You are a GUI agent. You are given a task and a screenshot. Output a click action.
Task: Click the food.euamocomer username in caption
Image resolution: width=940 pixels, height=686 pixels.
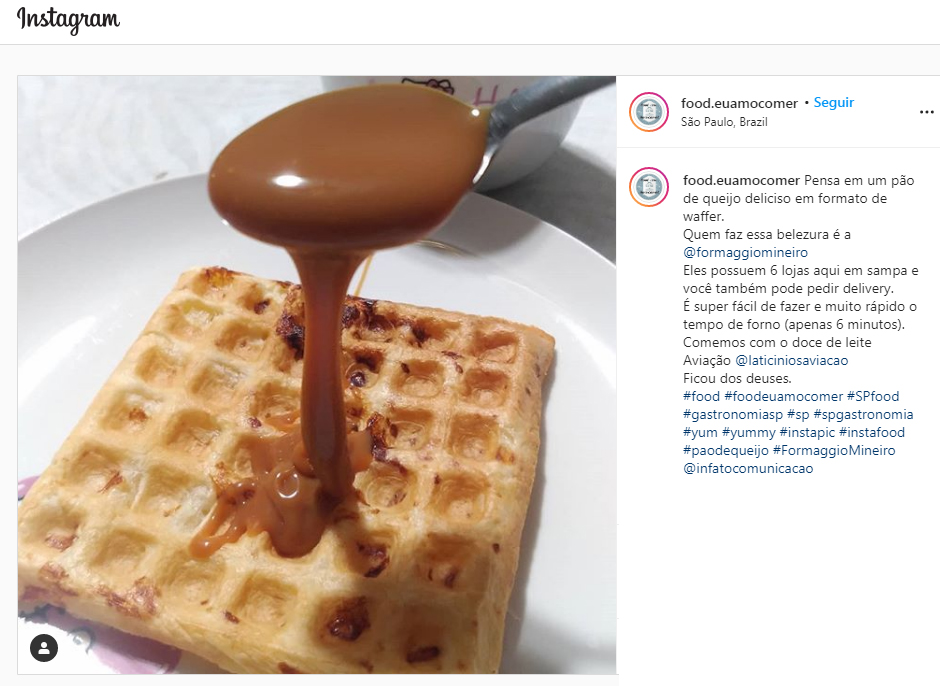click(x=741, y=180)
